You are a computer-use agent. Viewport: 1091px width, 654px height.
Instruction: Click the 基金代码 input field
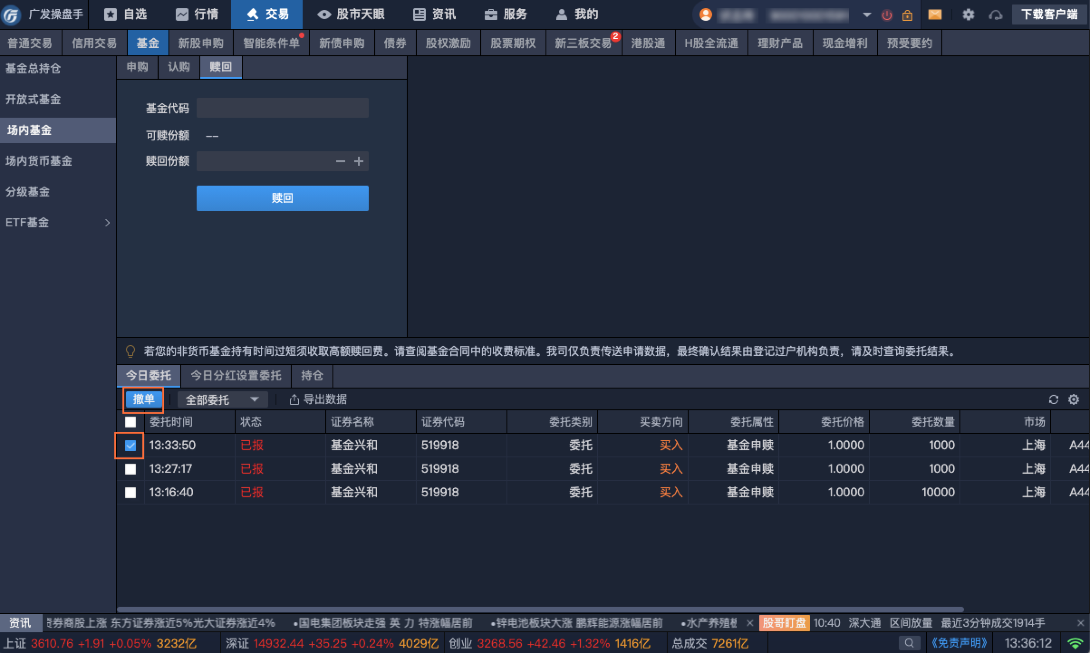pos(282,108)
